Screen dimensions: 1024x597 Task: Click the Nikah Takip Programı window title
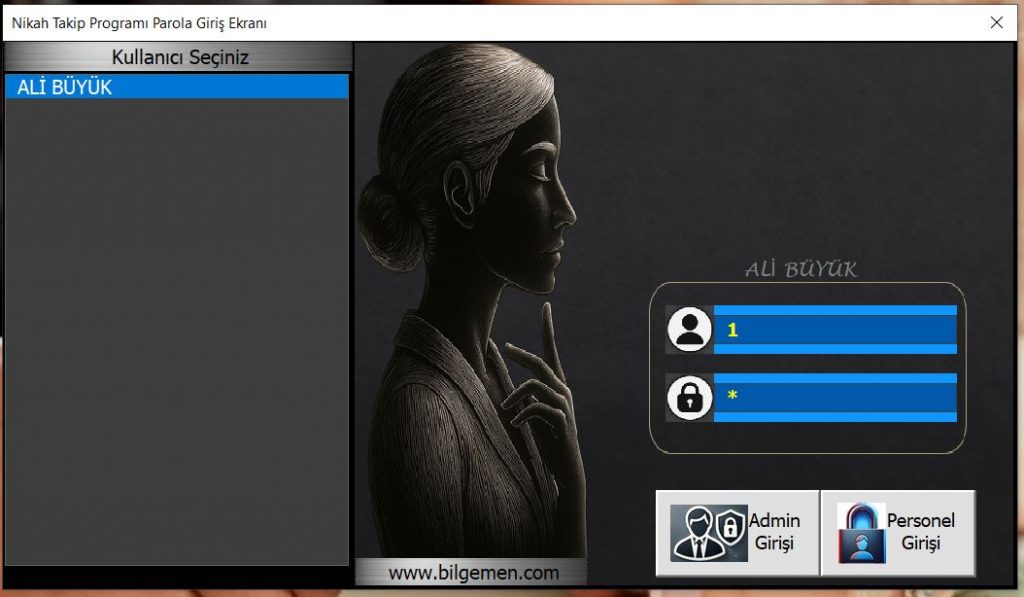[x=139, y=22]
